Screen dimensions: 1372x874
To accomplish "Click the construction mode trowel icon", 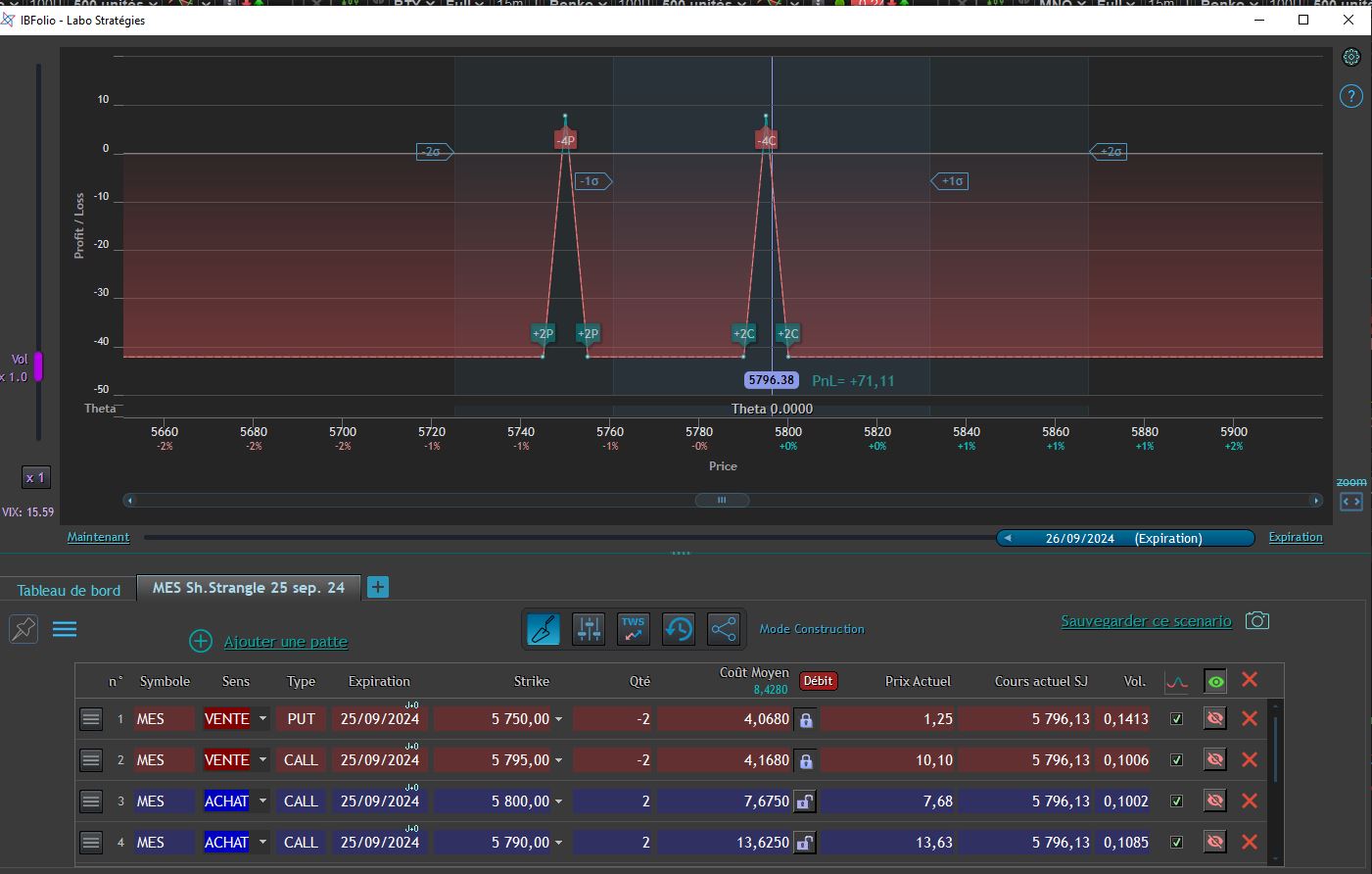I will [544, 629].
